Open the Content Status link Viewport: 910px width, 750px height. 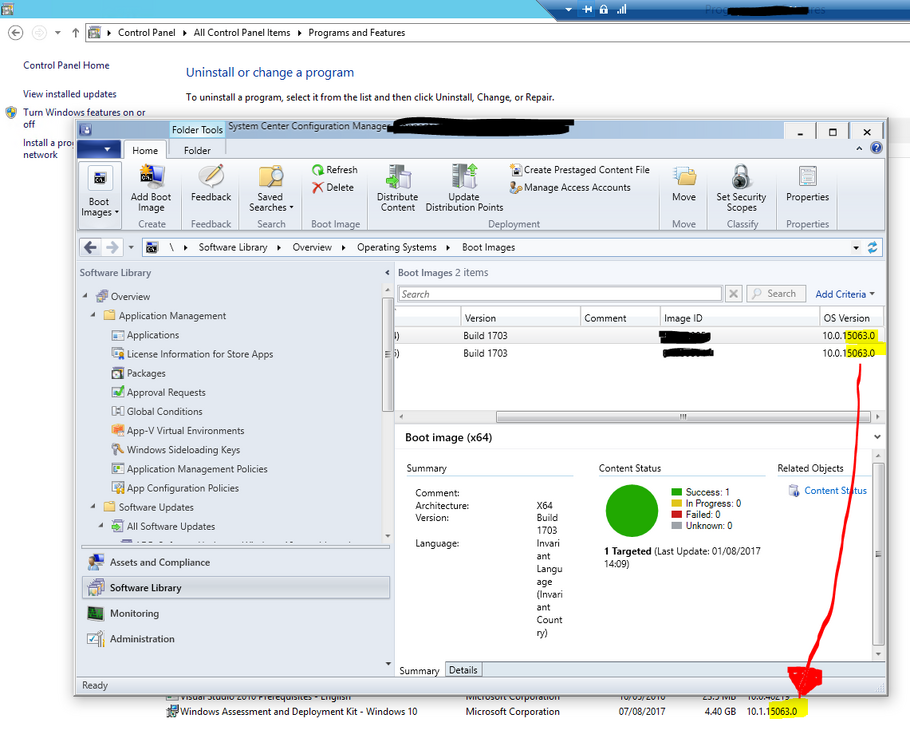click(835, 491)
